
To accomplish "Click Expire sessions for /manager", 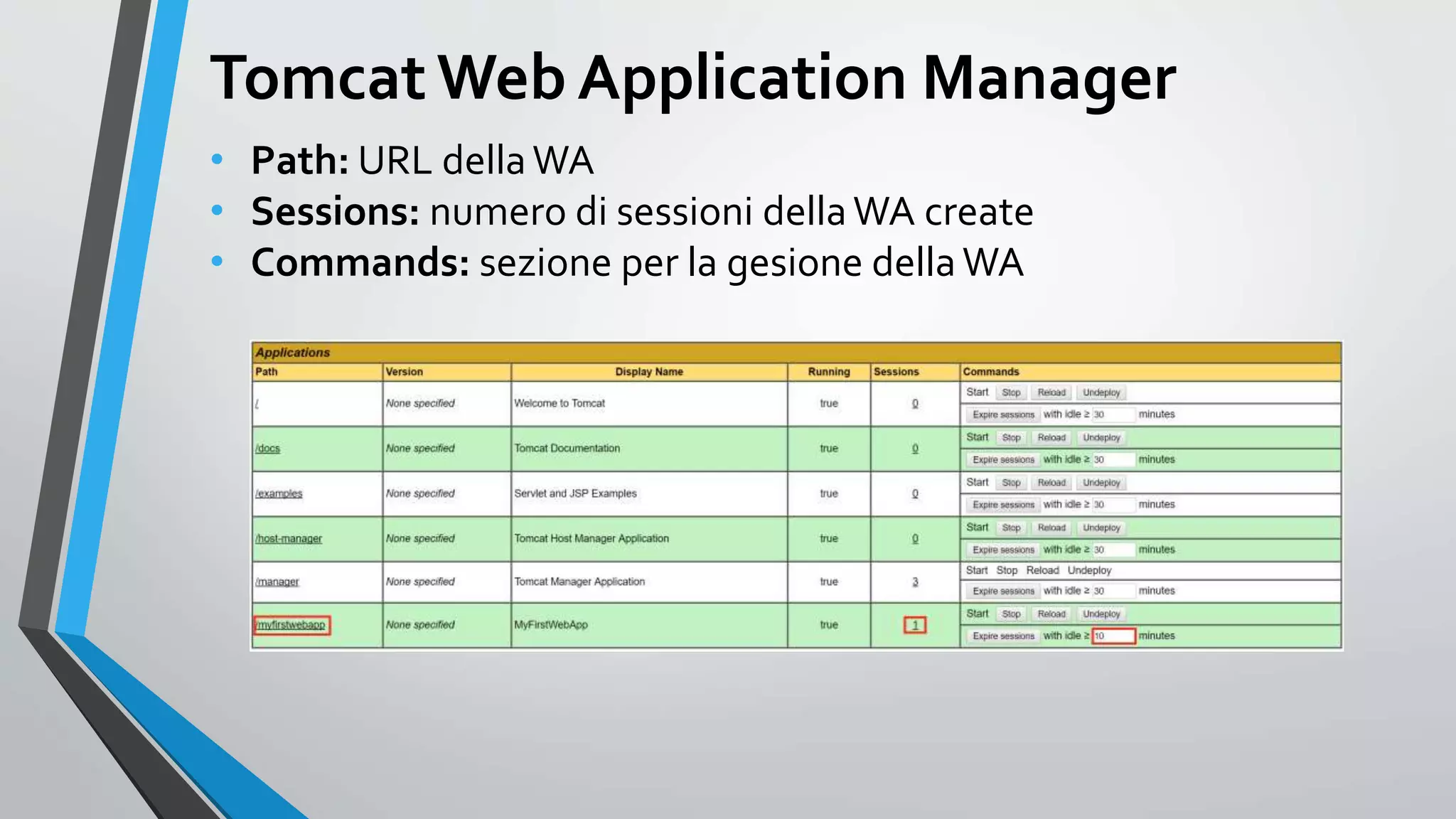I will (x=1003, y=591).
